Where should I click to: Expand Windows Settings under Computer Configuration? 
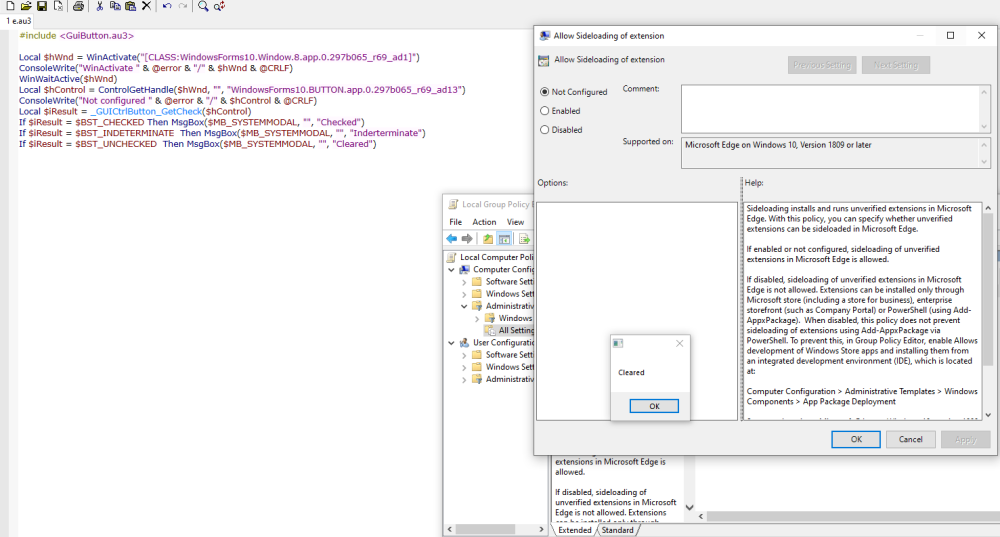click(x=464, y=294)
